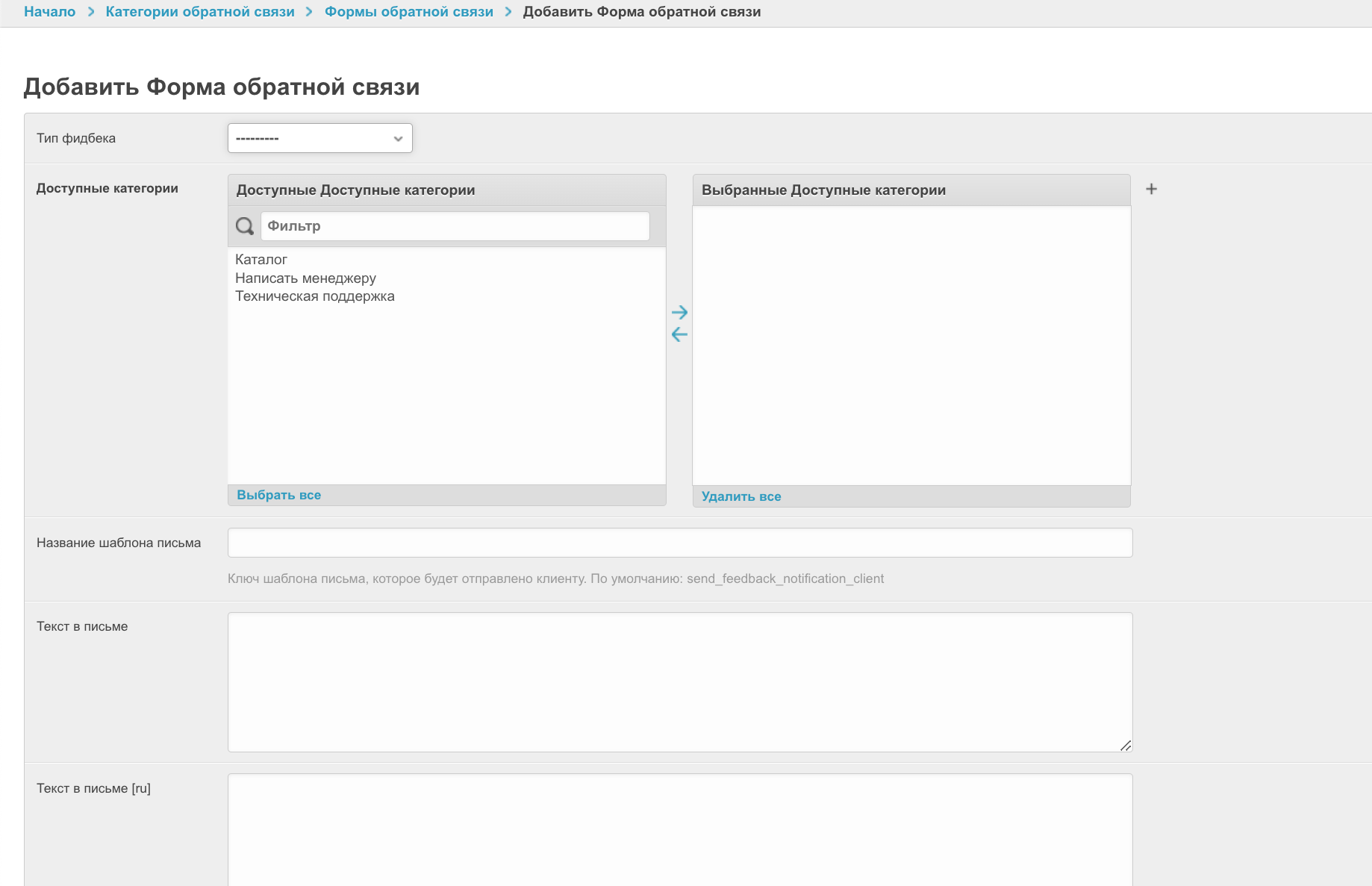Open Категории обратной связи breadcrumb
Viewport: 1372px width, 886px height.
coord(200,12)
